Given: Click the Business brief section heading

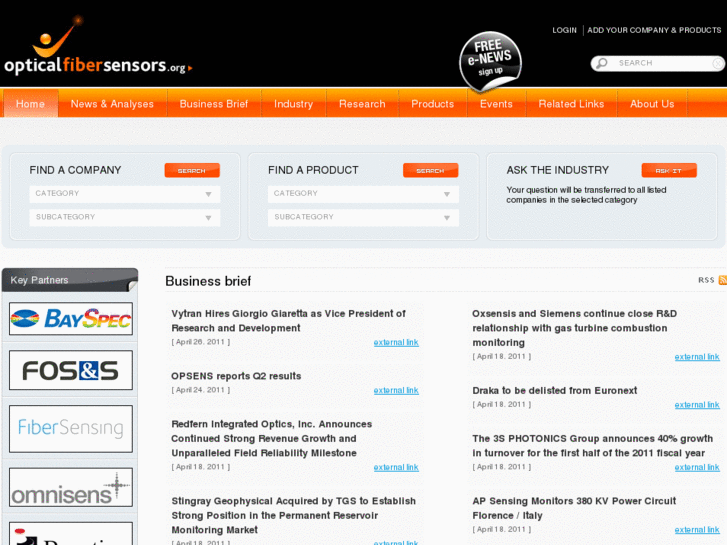Looking at the screenshot, I should coord(208,281).
